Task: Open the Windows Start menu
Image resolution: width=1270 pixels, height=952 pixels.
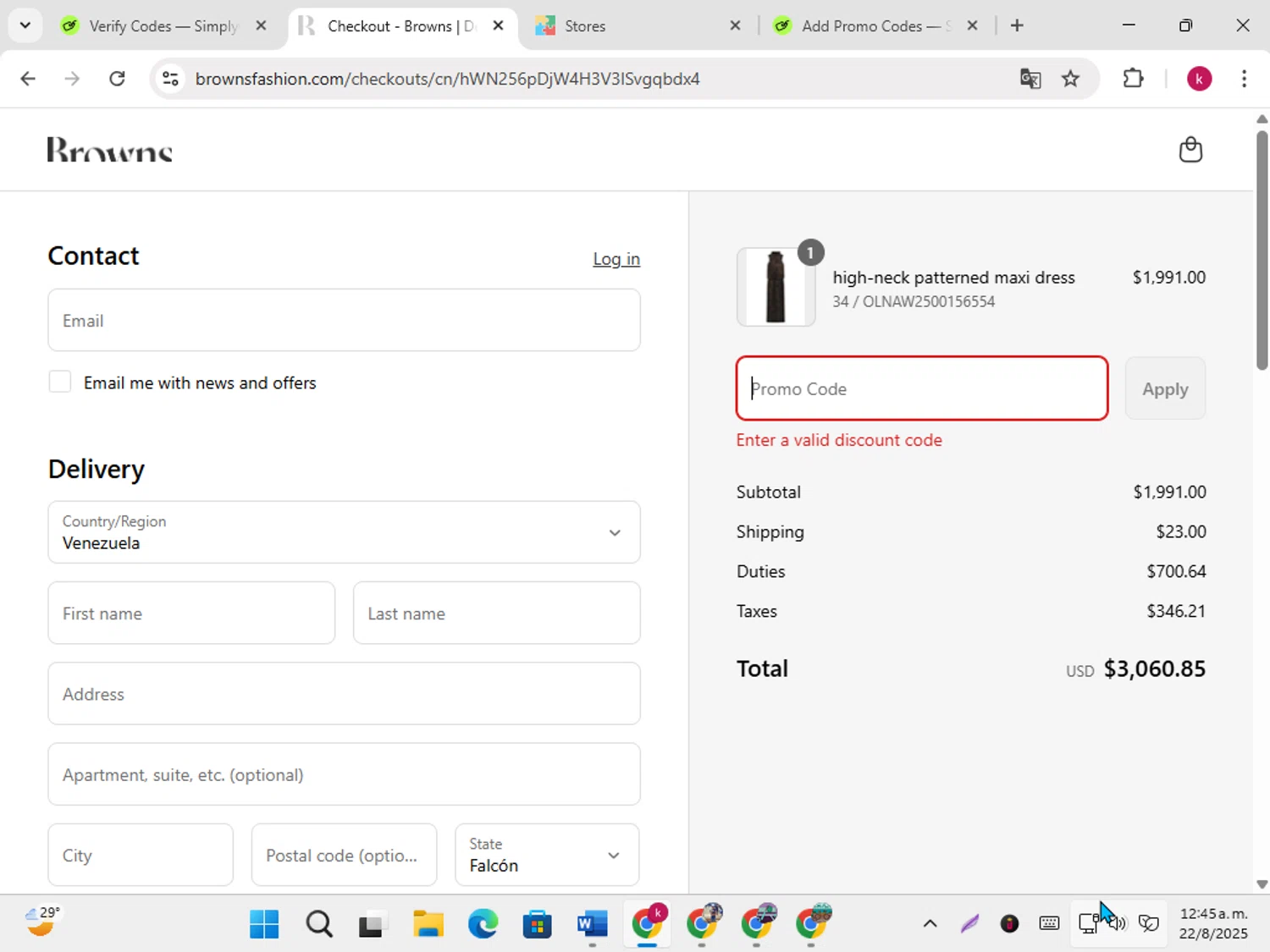Action: (x=264, y=924)
